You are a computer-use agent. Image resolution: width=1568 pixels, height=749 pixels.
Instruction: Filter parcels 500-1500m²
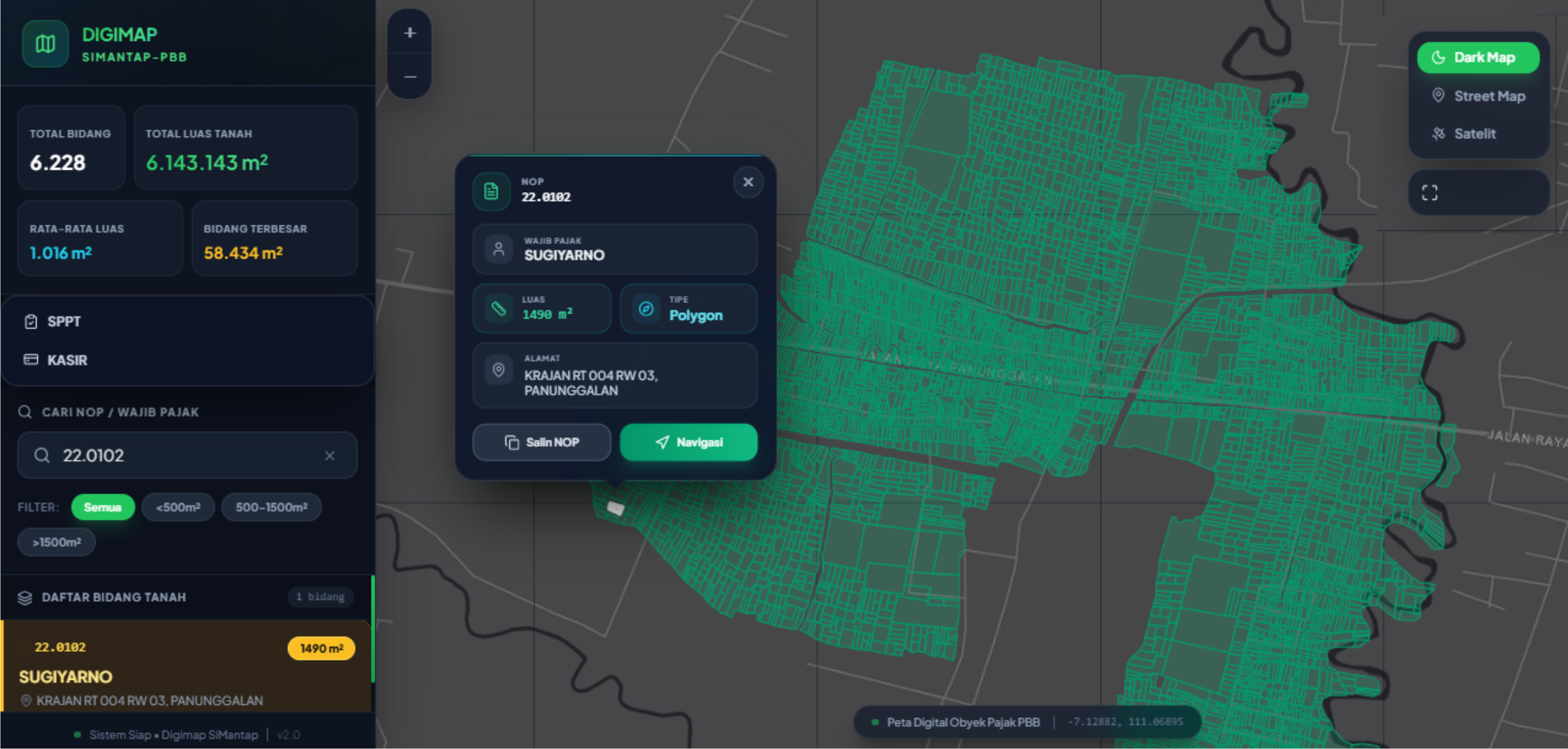[271, 507]
